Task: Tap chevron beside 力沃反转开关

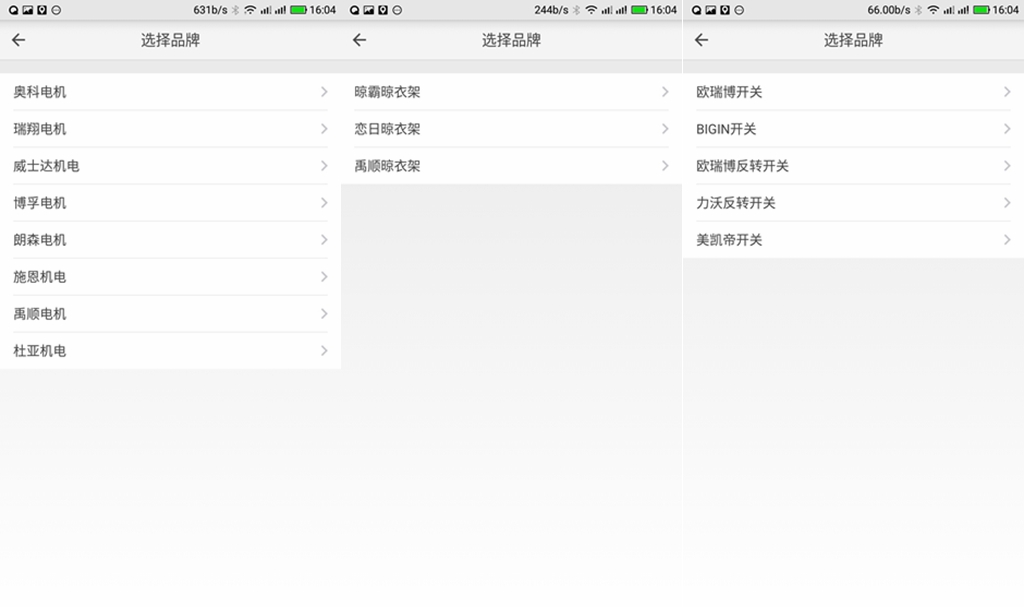Action: (1007, 203)
